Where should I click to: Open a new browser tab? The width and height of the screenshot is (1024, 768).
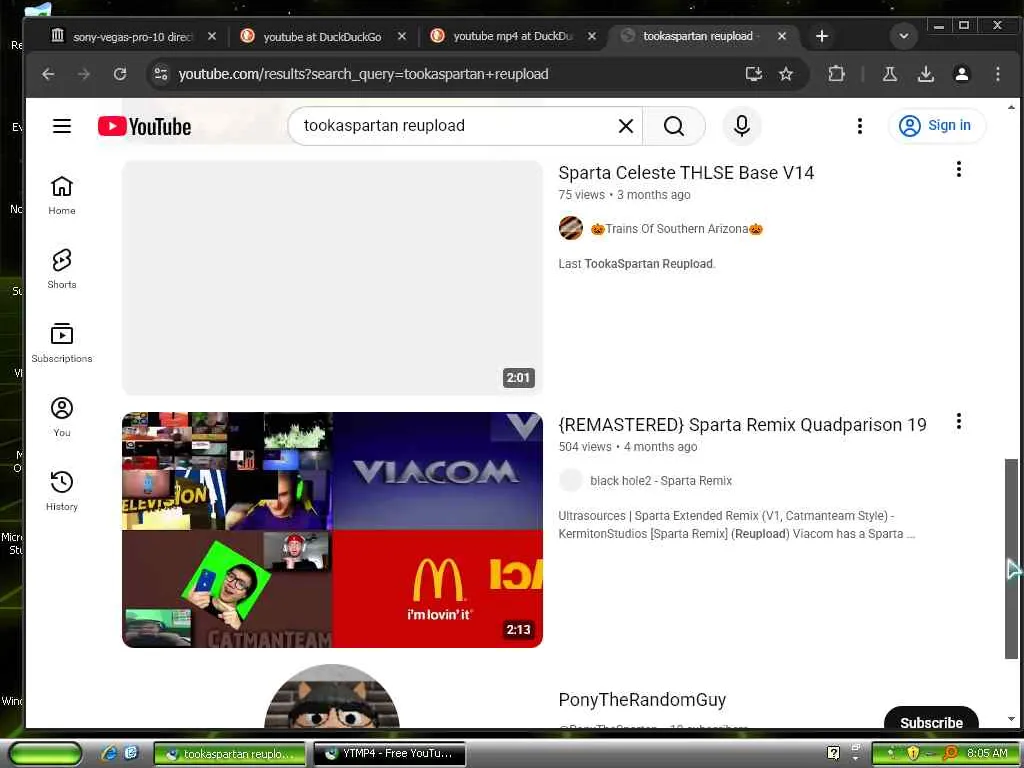coord(822,36)
